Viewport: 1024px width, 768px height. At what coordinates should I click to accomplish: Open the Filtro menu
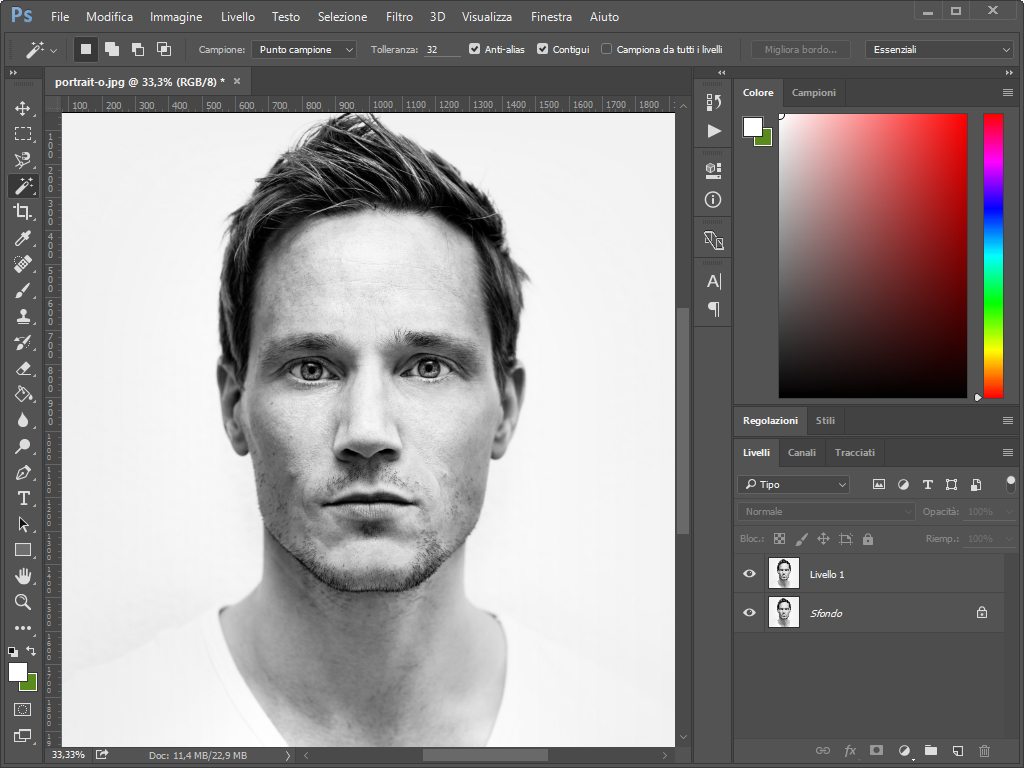click(399, 17)
